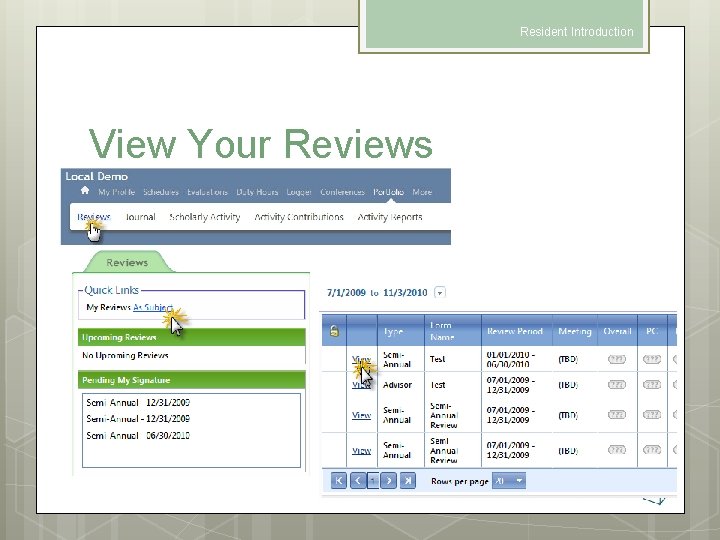The image size is (720, 540).
Task: Select the Activity Contributions submenu item
Action: click(x=299, y=217)
